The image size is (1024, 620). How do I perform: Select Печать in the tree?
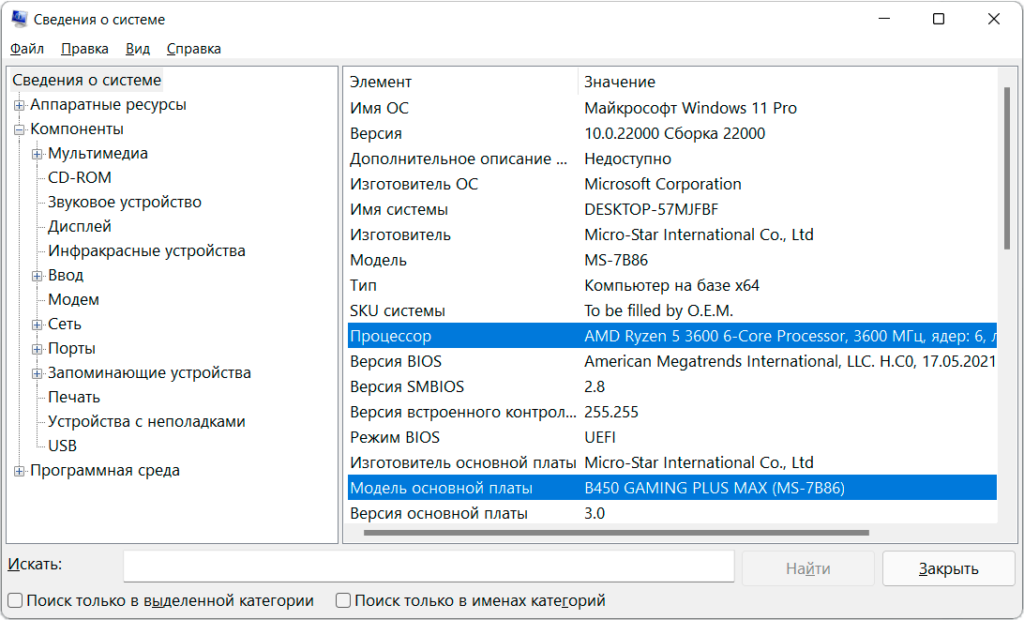click(74, 397)
